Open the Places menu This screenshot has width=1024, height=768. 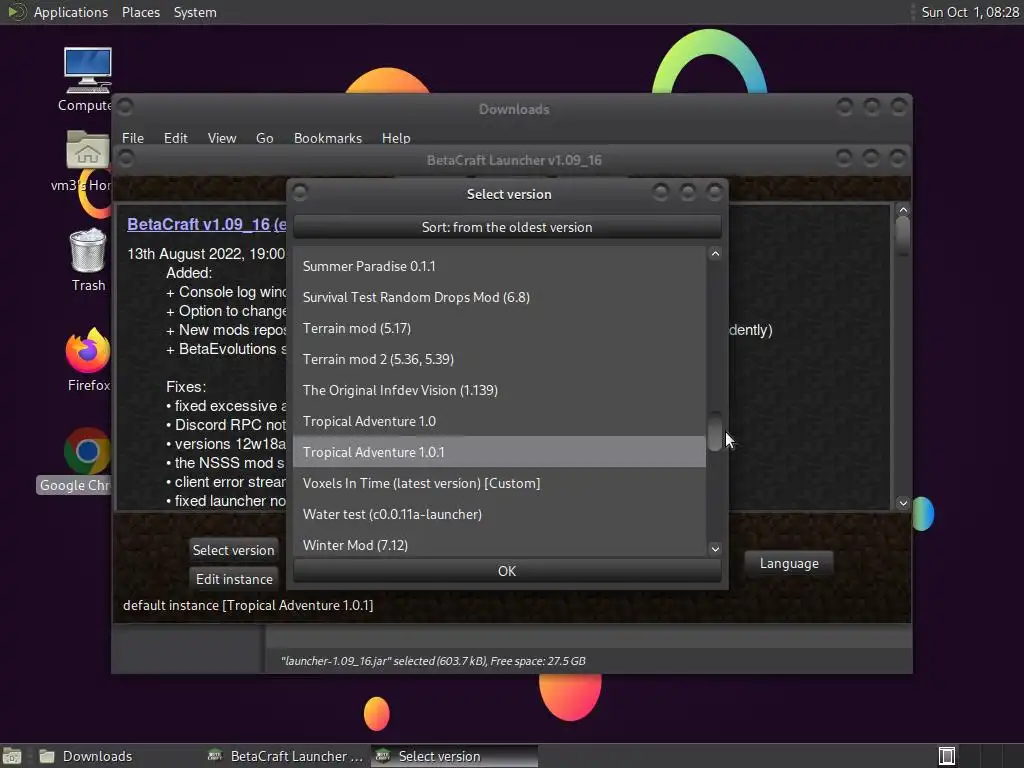140,12
